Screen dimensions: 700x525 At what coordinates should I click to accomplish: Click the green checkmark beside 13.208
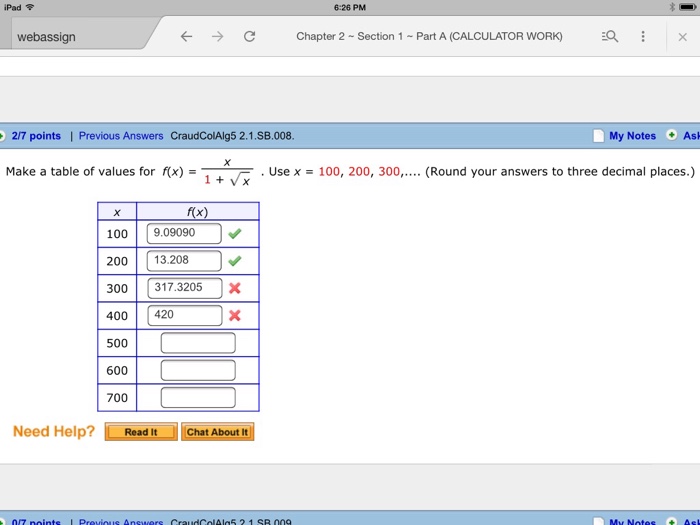click(x=235, y=261)
